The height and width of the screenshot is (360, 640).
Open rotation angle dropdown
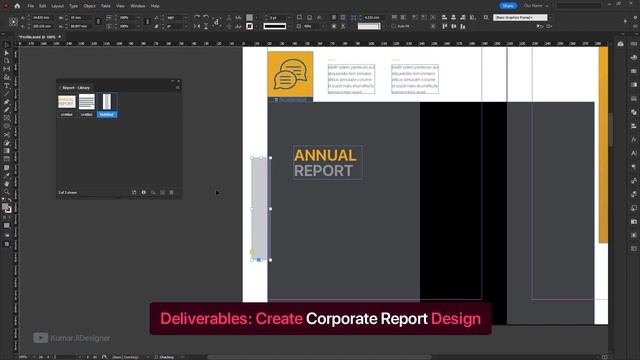186,18
